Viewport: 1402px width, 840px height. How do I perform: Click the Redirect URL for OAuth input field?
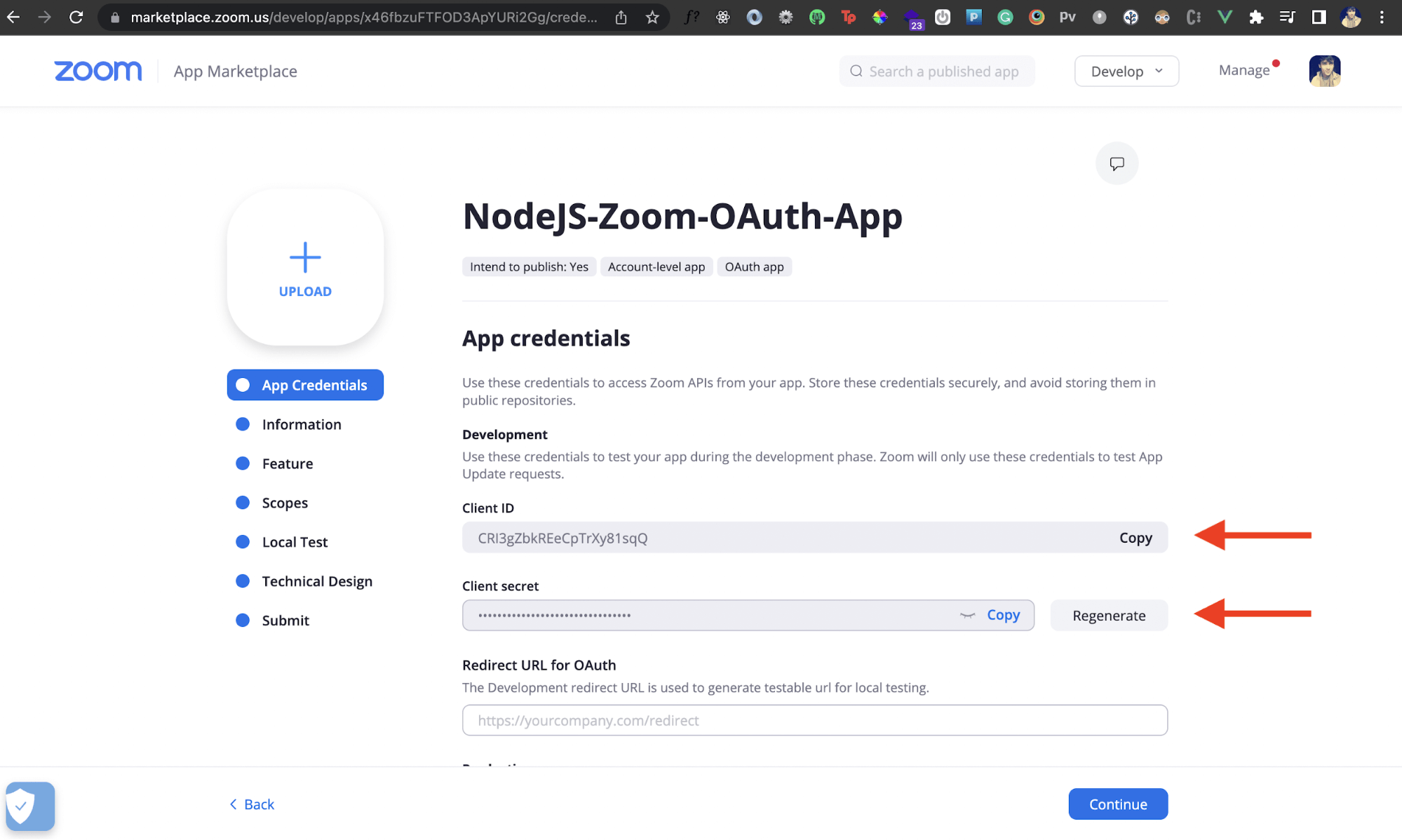point(814,720)
